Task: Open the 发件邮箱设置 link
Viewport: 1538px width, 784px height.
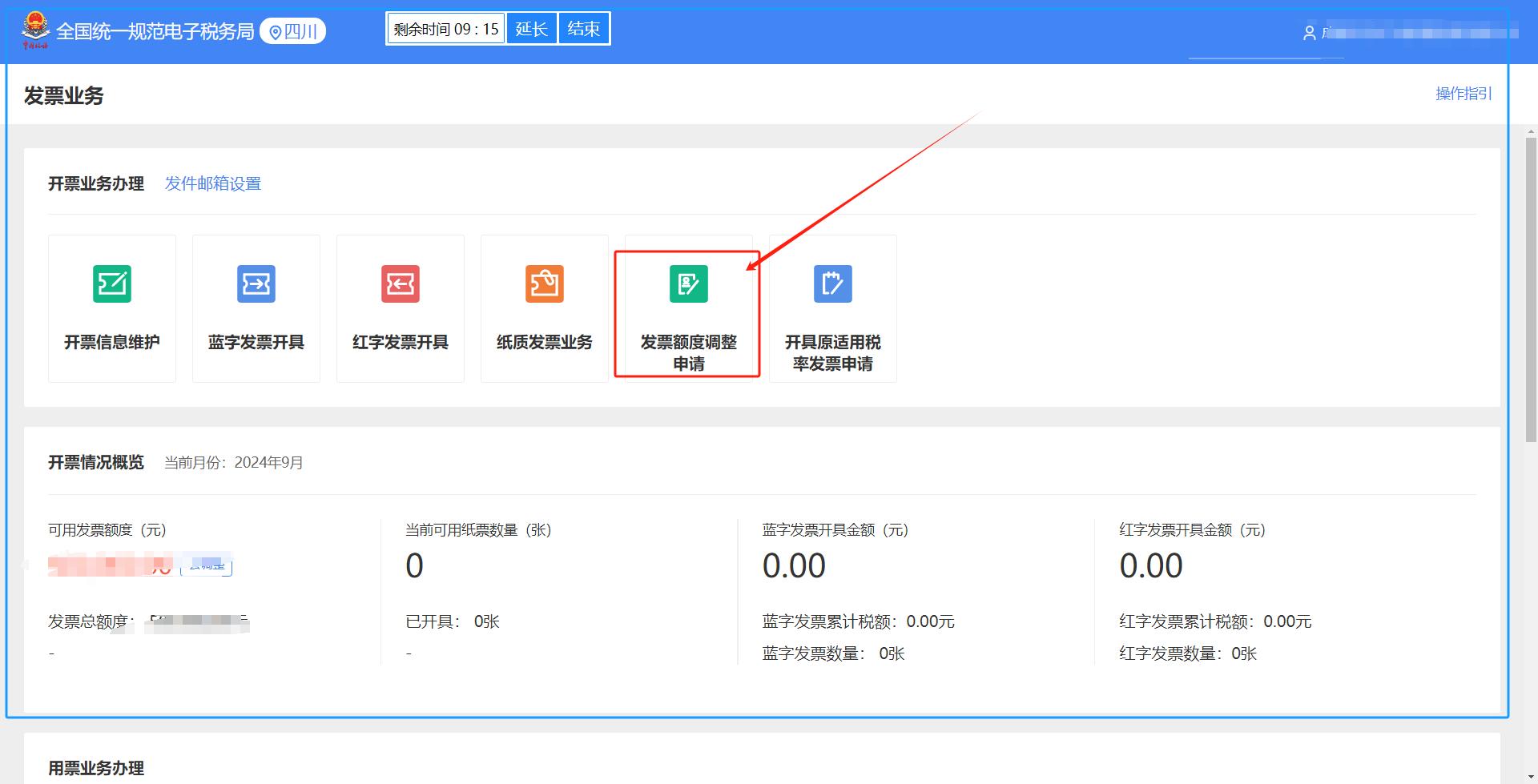Action: coord(213,183)
